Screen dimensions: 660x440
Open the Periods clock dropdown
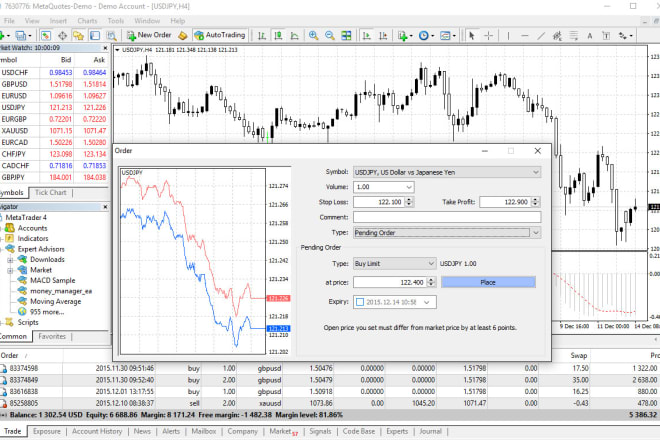click(x=426, y=35)
